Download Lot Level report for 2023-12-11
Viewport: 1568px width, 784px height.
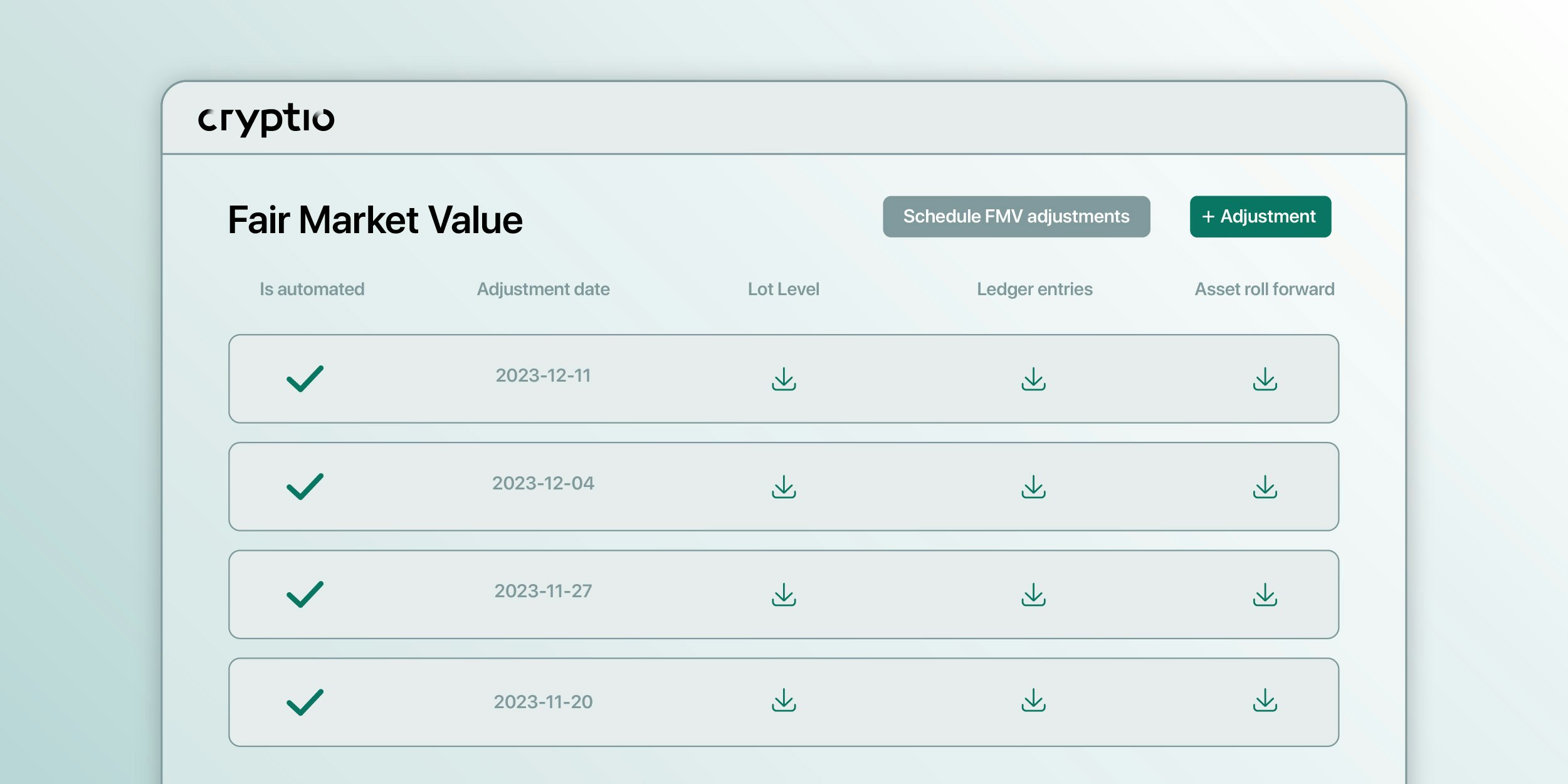[x=784, y=379]
